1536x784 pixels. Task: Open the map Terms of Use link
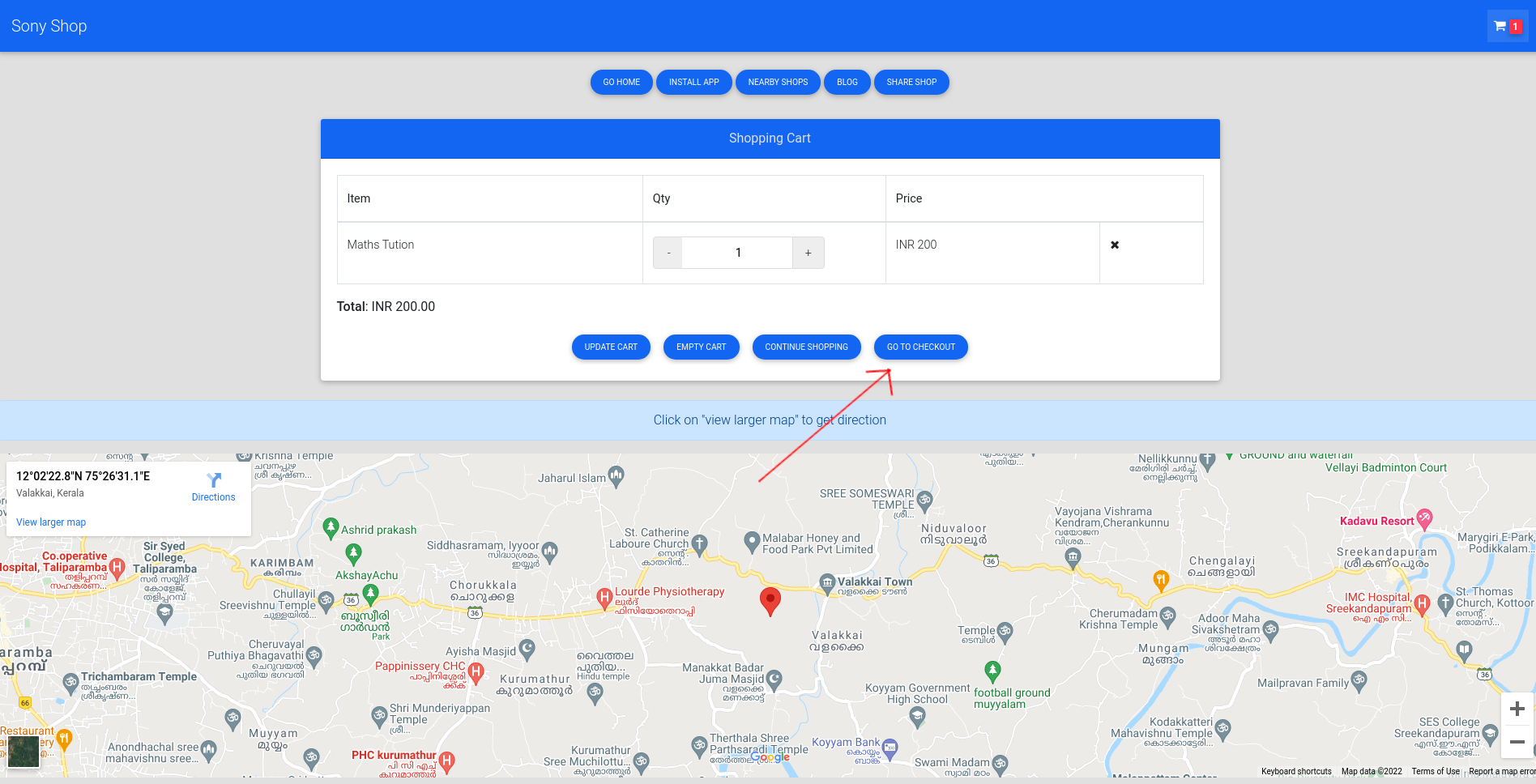pyautogui.click(x=1436, y=772)
